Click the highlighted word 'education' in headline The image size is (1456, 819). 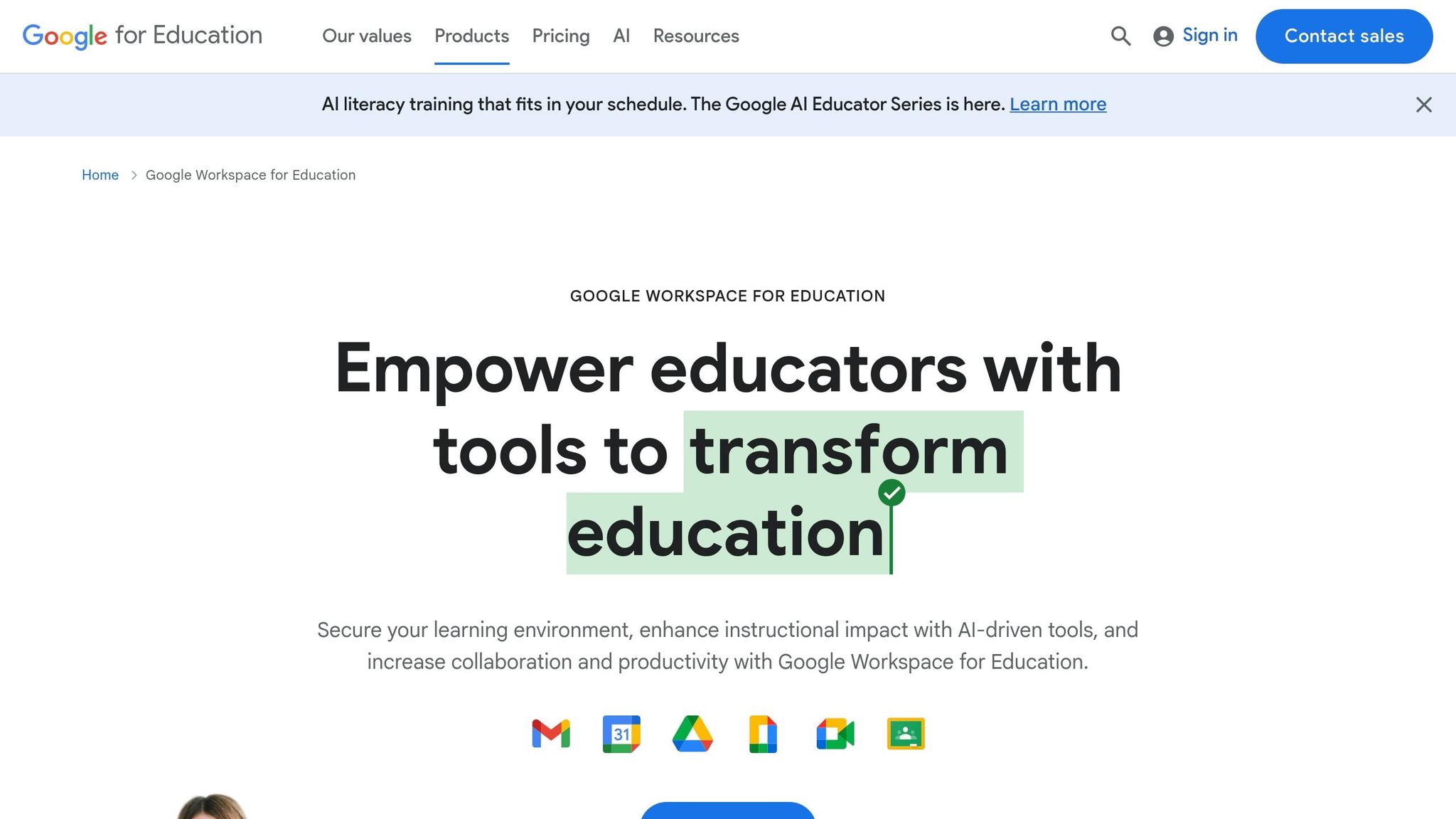click(725, 533)
